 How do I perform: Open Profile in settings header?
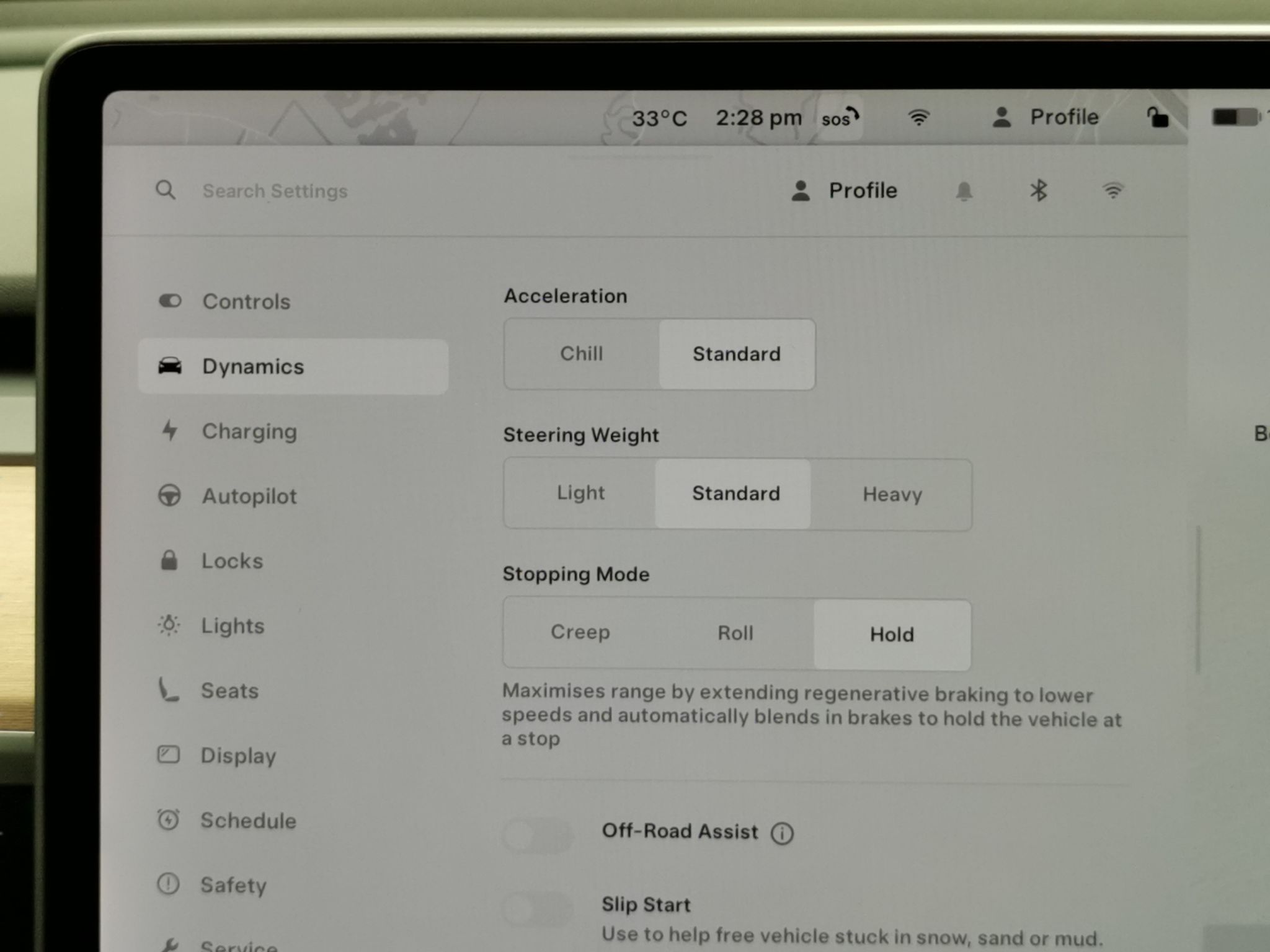844,190
